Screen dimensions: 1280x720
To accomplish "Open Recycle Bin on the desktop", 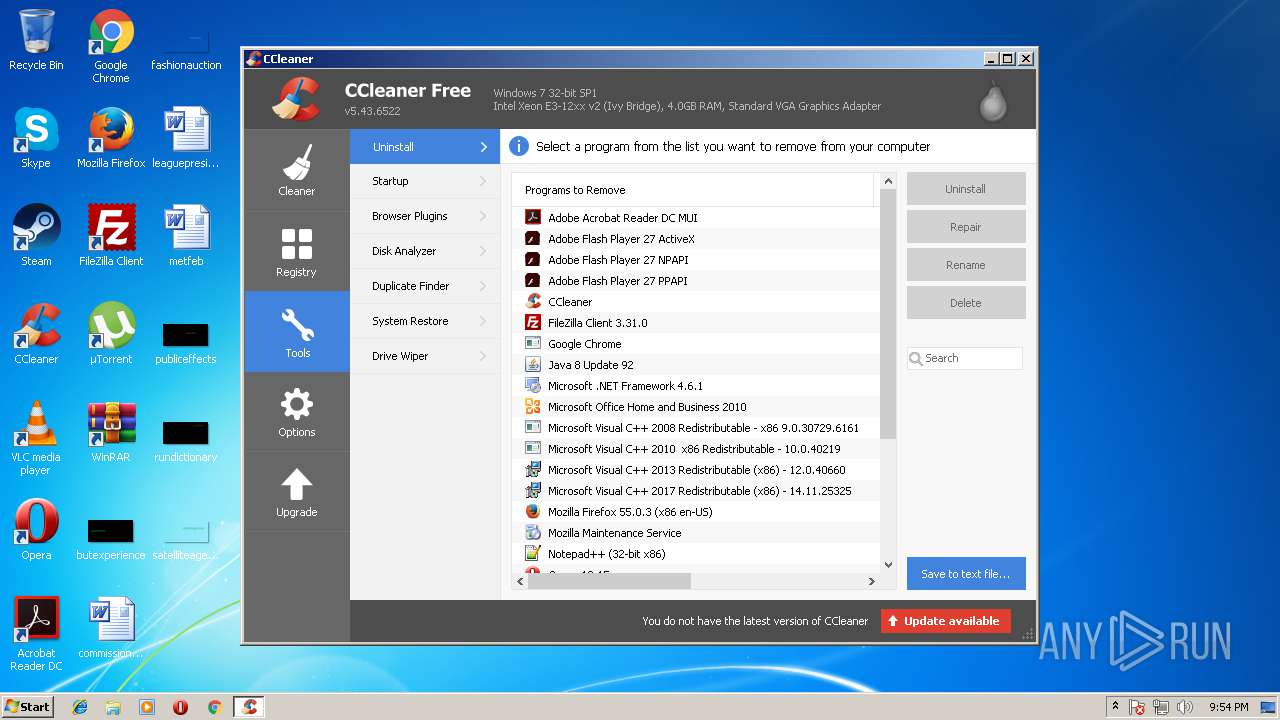I will point(36,40).
